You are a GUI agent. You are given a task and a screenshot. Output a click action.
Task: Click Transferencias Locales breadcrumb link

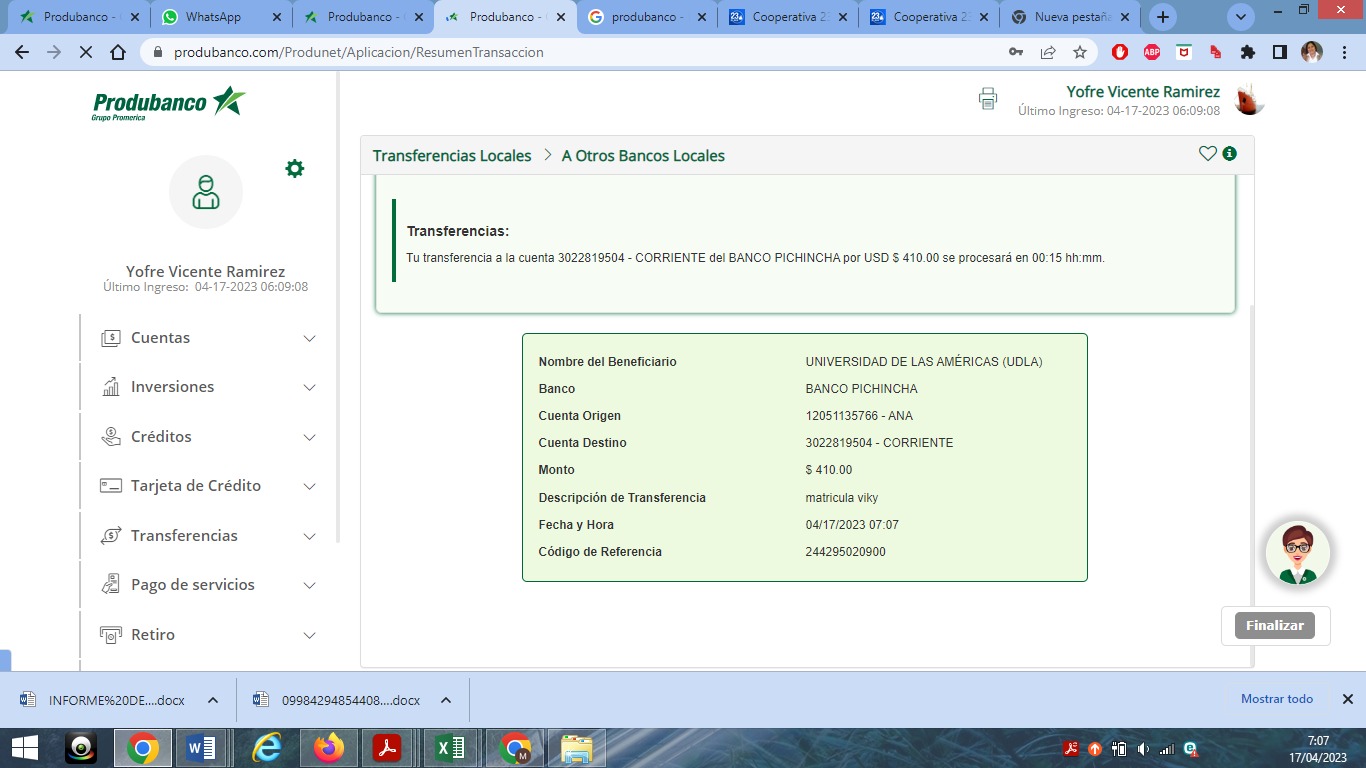click(452, 156)
